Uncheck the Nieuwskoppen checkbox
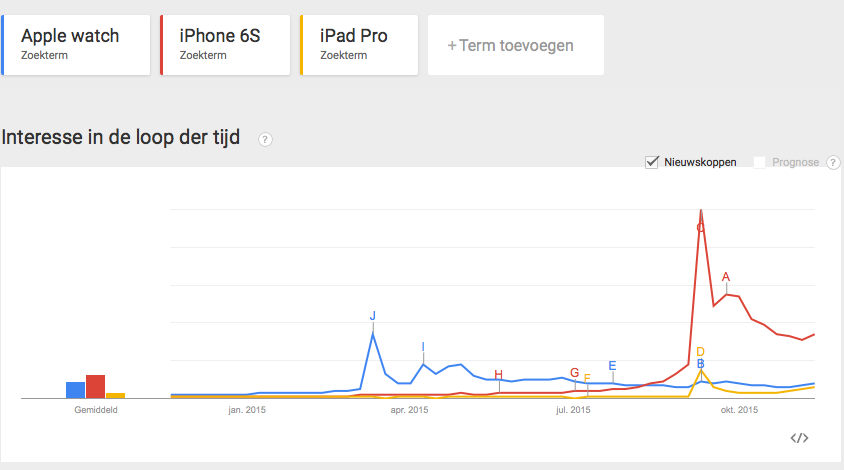The width and height of the screenshot is (844, 470). (x=653, y=162)
